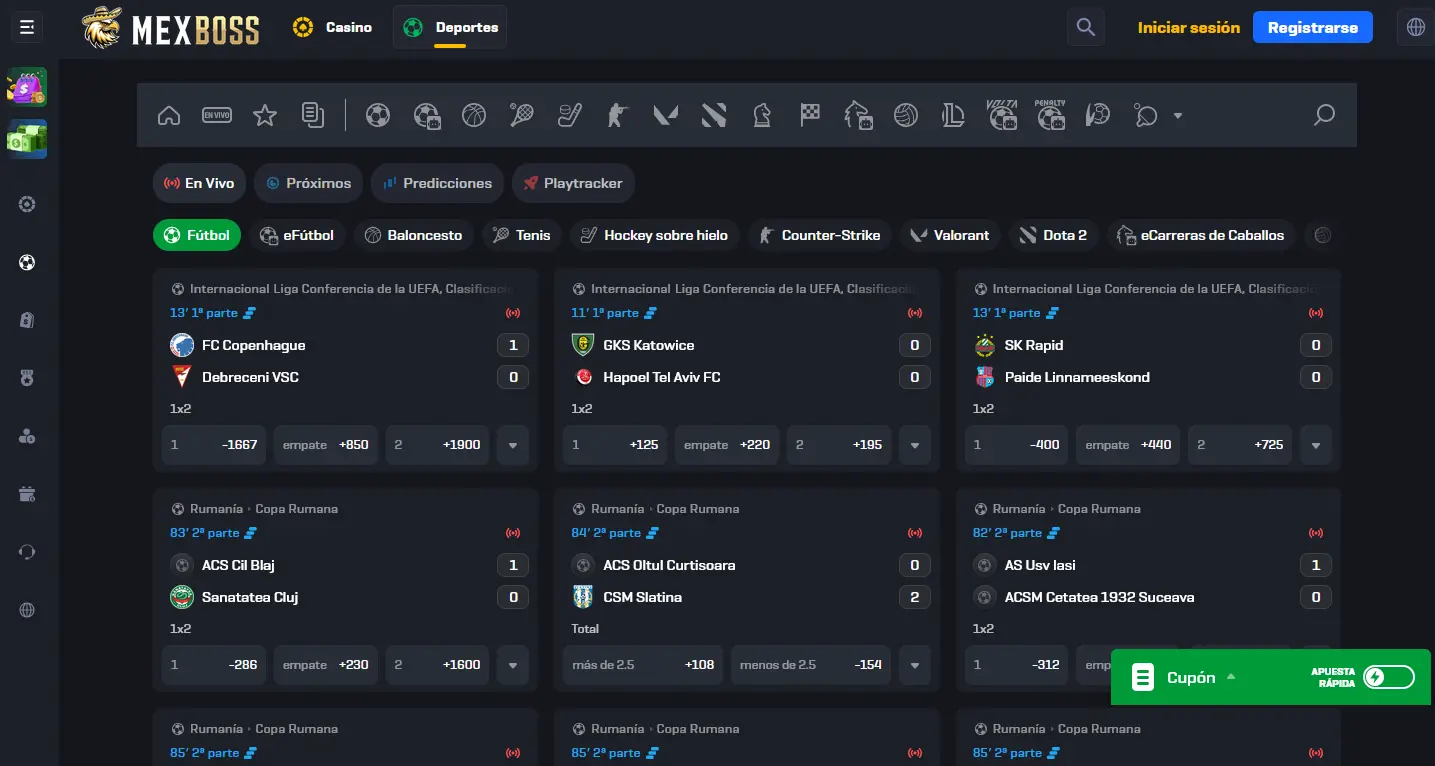Open the EN VIVO icon in the sports toolbar

point(217,116)
